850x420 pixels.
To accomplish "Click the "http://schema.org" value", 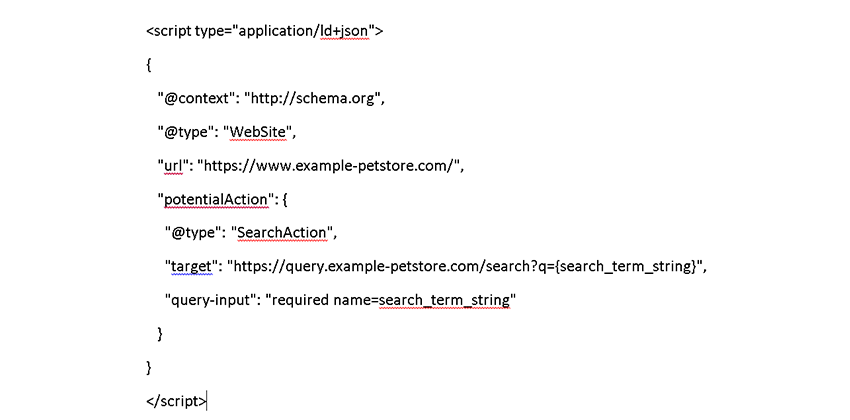I will click(311, 99).
